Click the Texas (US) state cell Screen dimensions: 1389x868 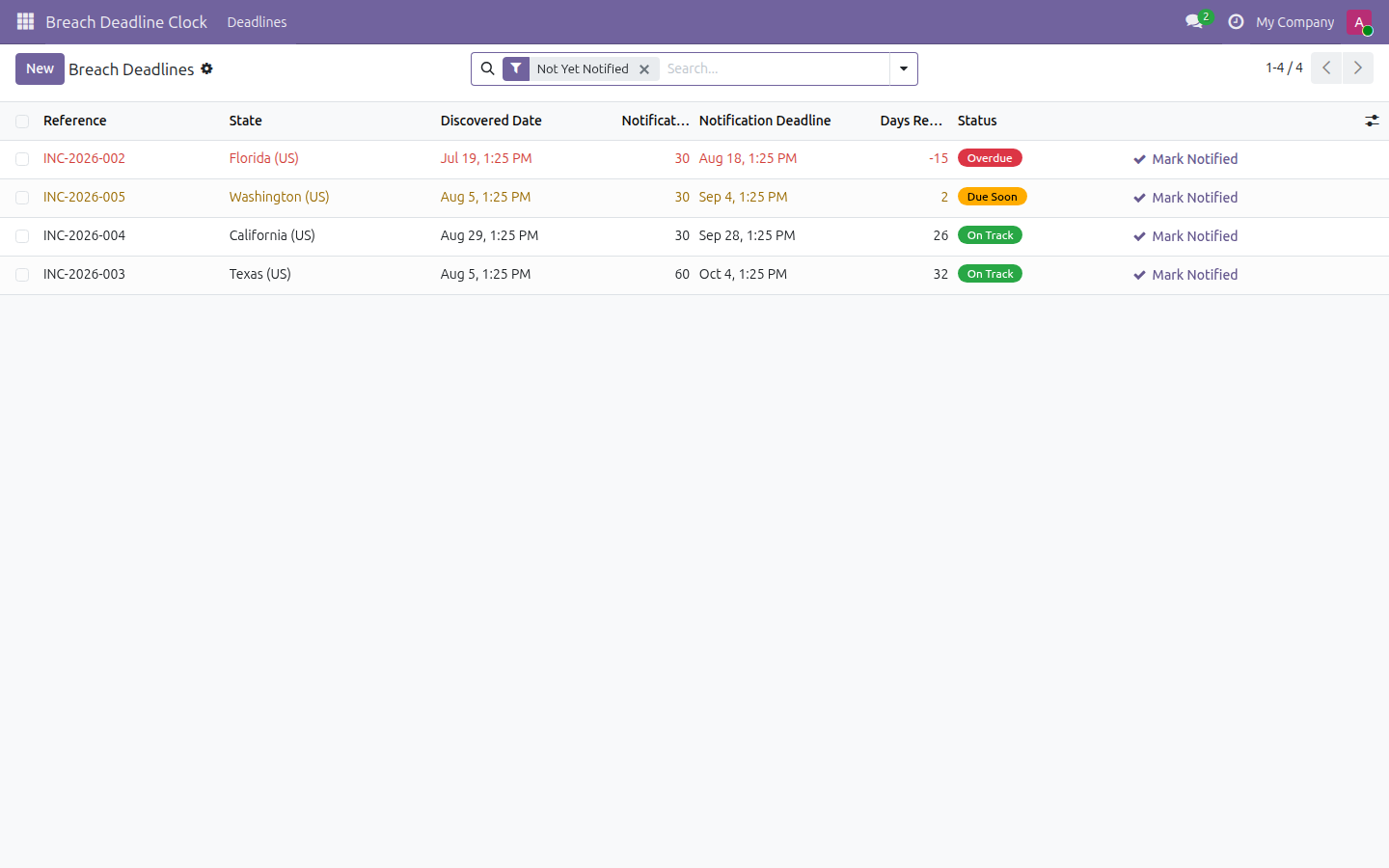[x=259, y=274]
